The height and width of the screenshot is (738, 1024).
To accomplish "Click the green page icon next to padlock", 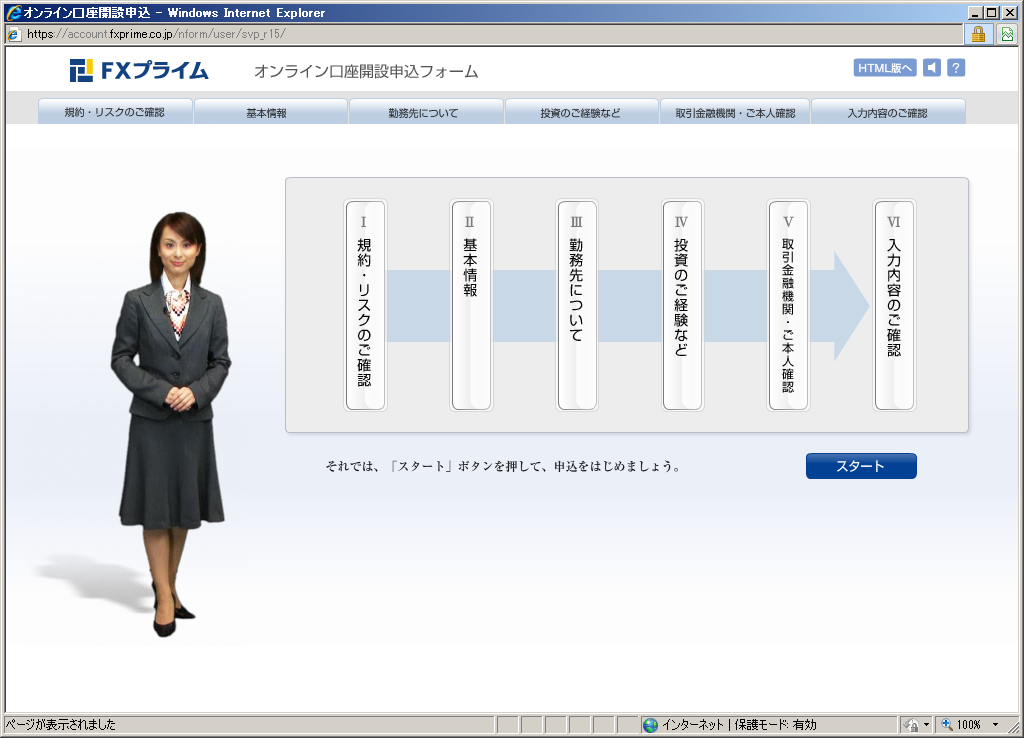I will tap(1006, 33).
